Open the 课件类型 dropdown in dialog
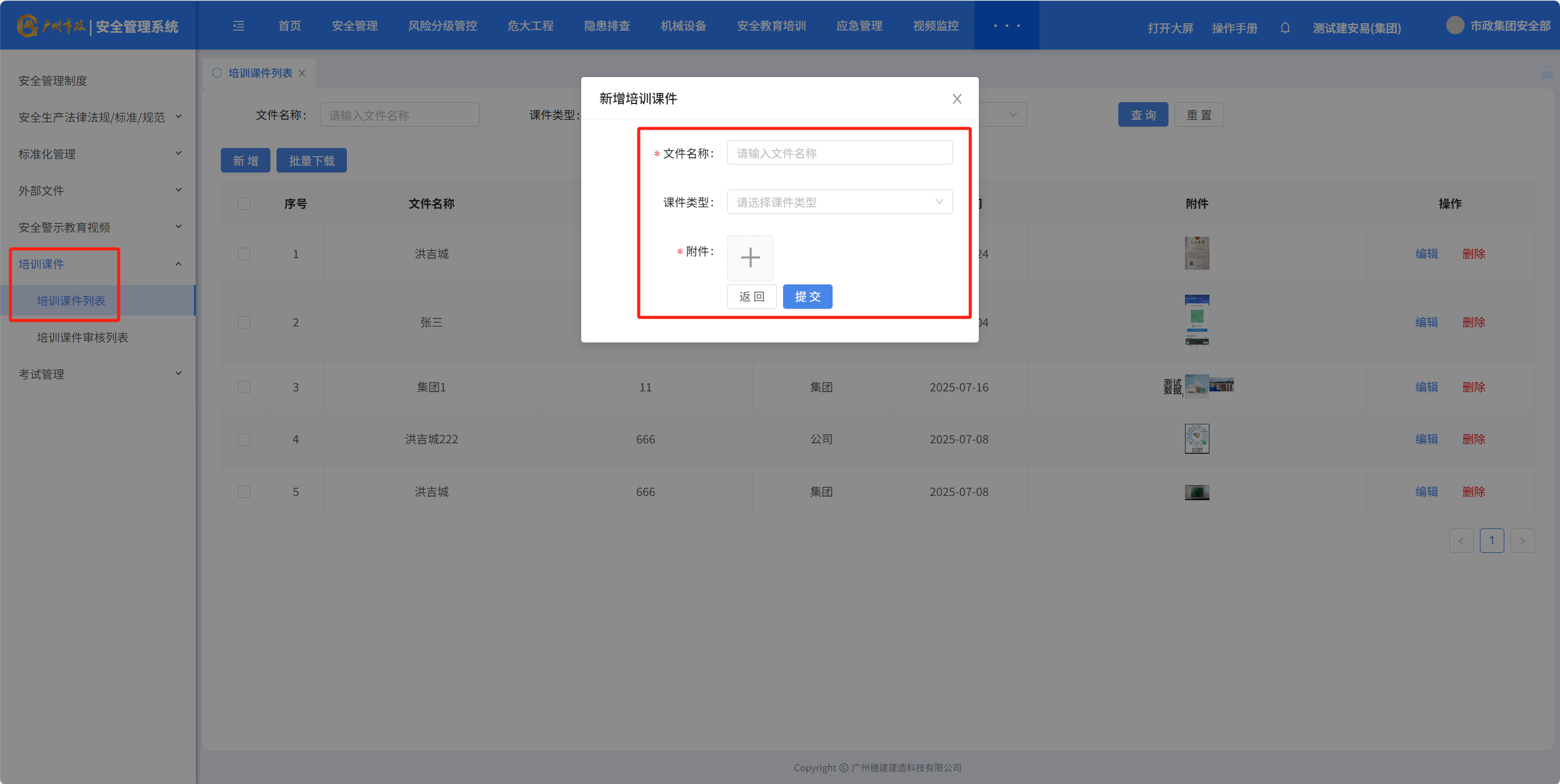 pos(839,202)
